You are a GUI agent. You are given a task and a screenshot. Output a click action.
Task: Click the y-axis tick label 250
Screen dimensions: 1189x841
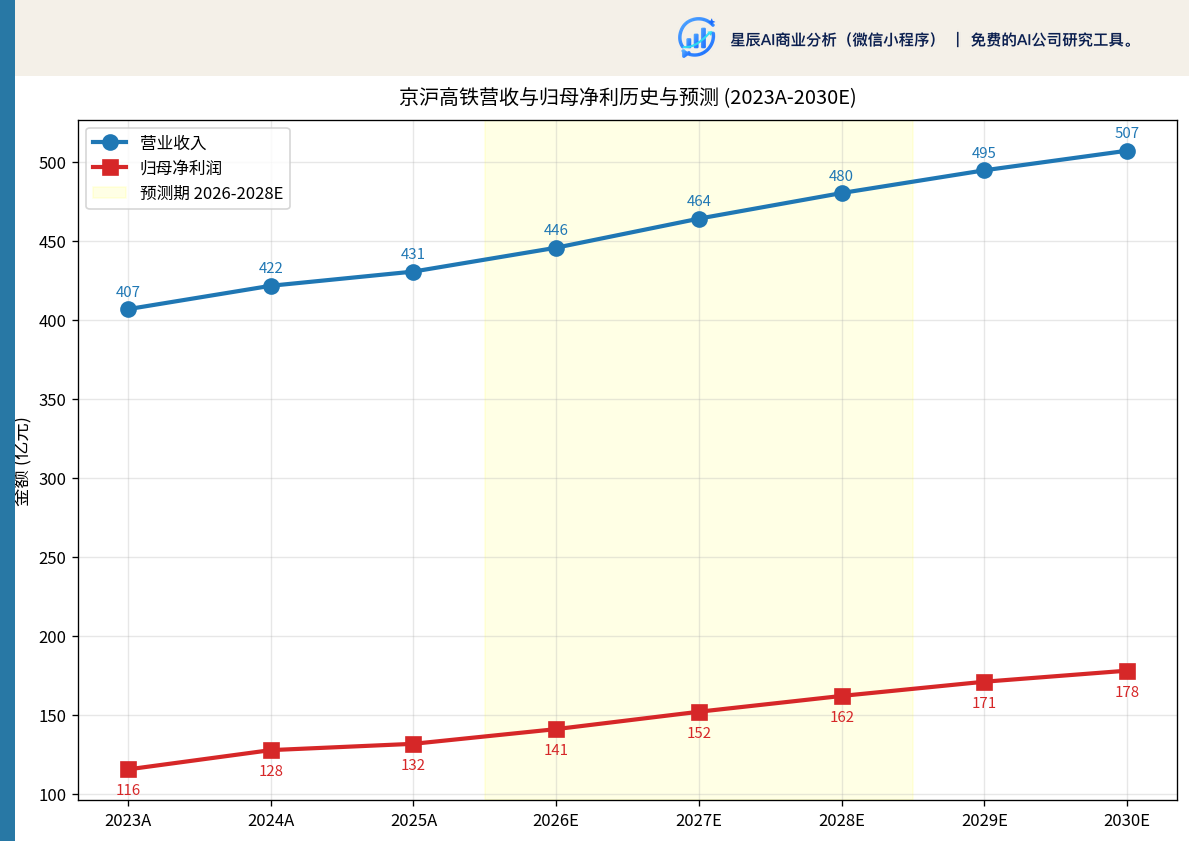[52, 558]
